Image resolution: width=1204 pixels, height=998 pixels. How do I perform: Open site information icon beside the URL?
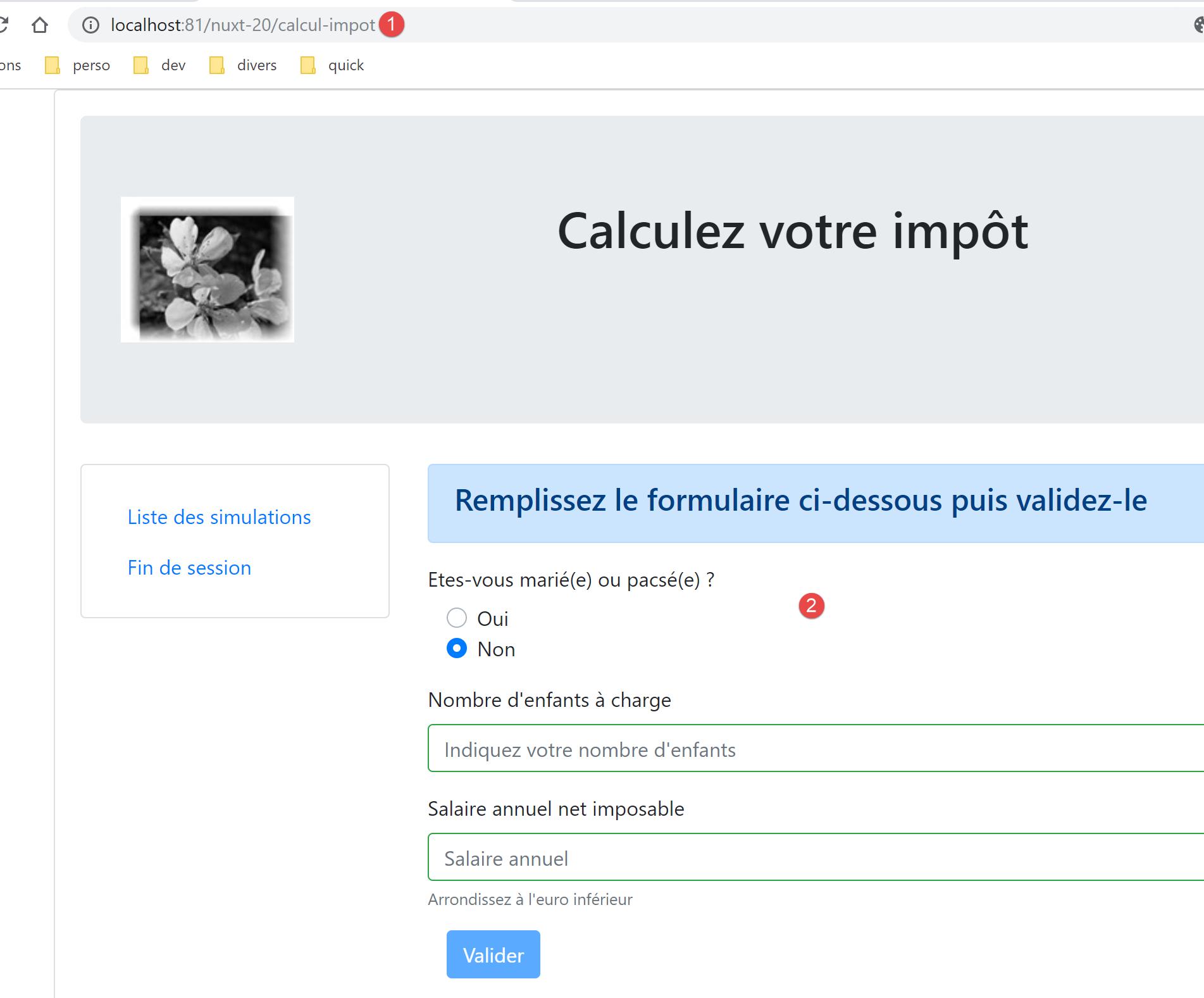click(91, 25)
